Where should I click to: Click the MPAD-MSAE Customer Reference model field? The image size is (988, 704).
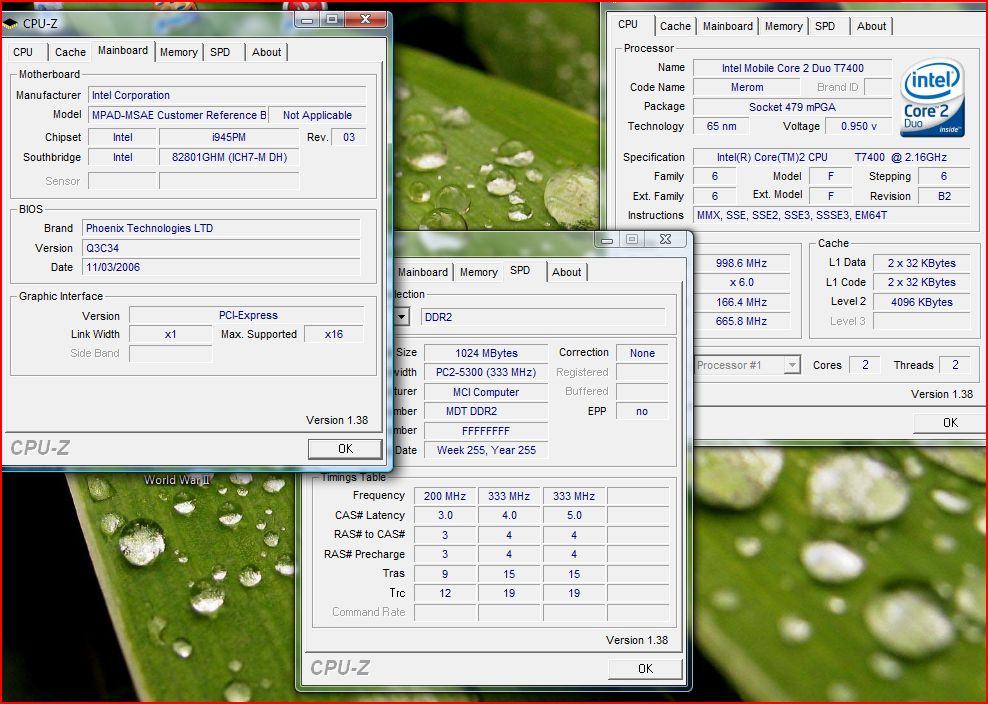click(178, 115)
